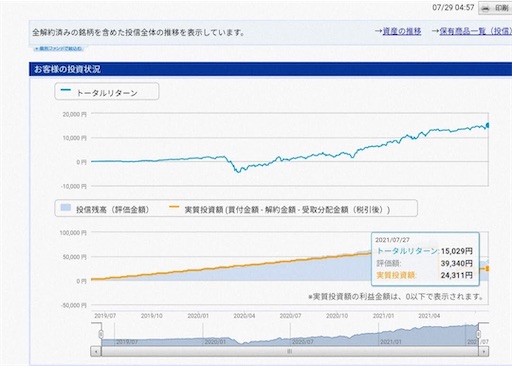Click the right arrow of the chart scrollbar
This screenshot has height=366, width=512.
click(x=484, y=351)
